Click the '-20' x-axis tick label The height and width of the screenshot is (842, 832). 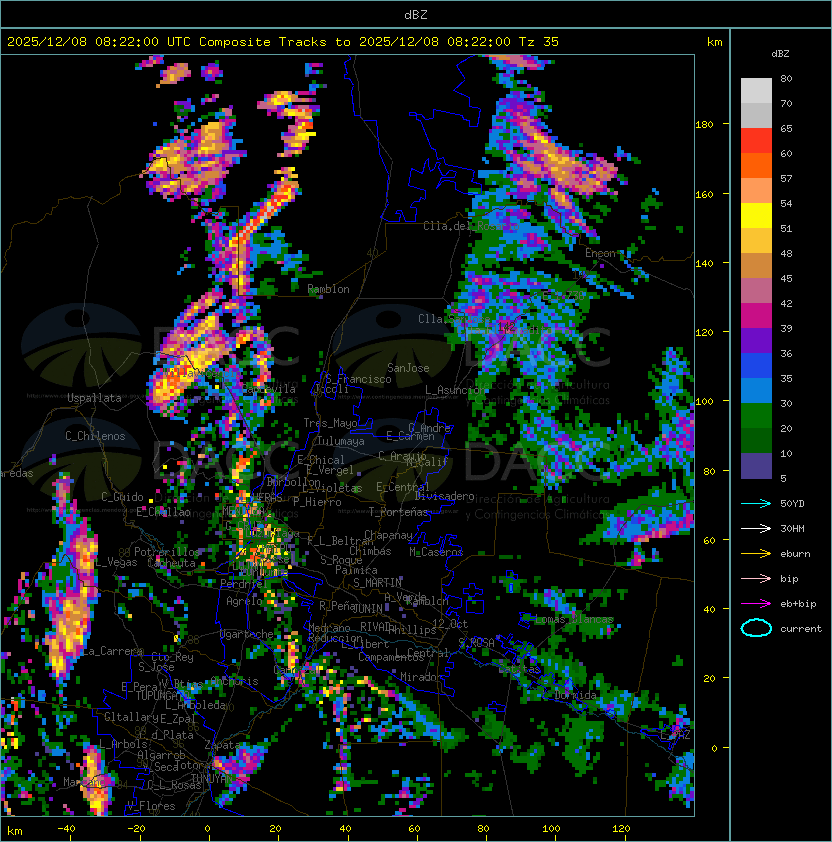pos(136,829)
